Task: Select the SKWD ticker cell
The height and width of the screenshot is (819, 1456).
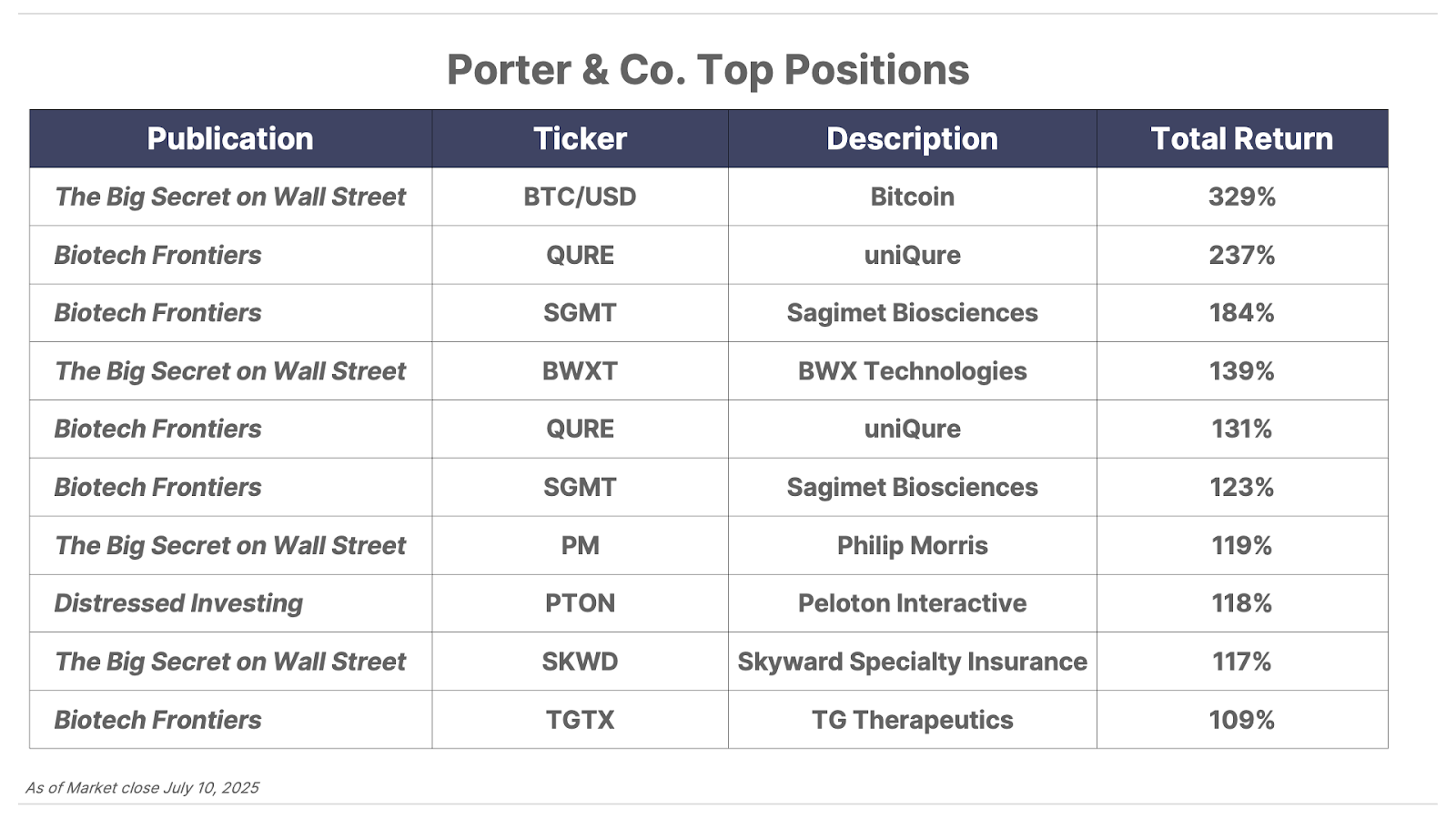Action: point(580,662)
